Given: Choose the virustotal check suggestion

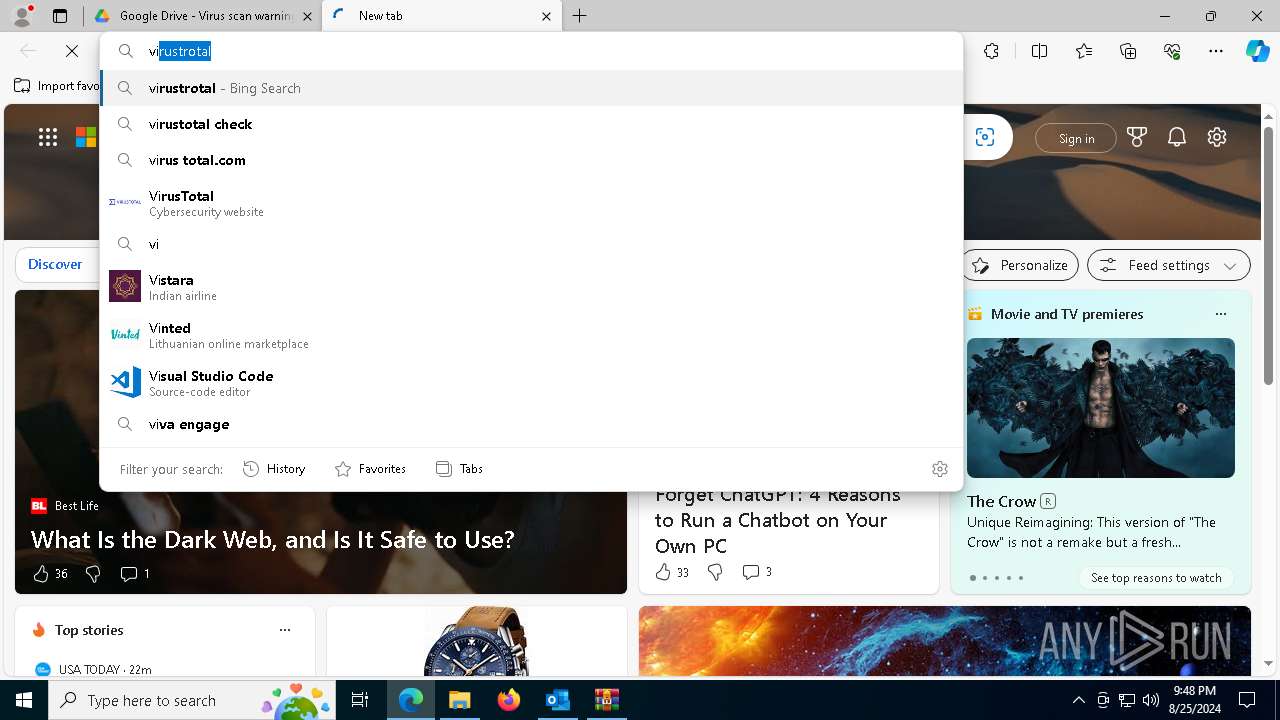Looking at the screenshot, I should (531, 124).
